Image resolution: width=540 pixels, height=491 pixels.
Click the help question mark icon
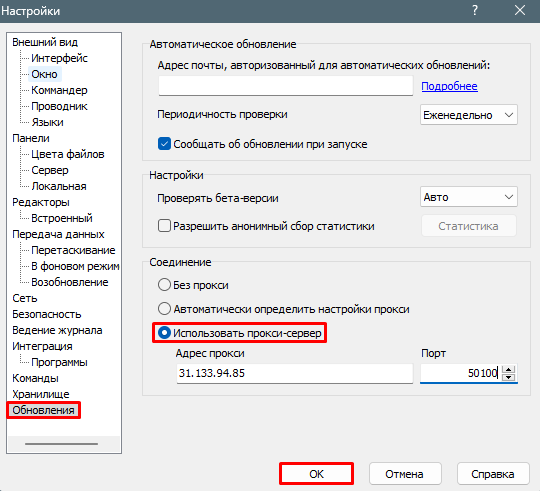click(x=475, y=10)
